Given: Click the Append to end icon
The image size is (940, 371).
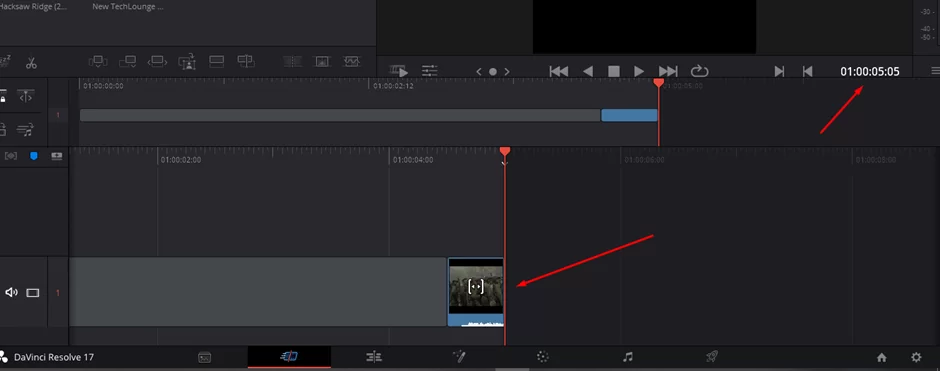Looking at the screenshot, I should click(x=128, y=61).
